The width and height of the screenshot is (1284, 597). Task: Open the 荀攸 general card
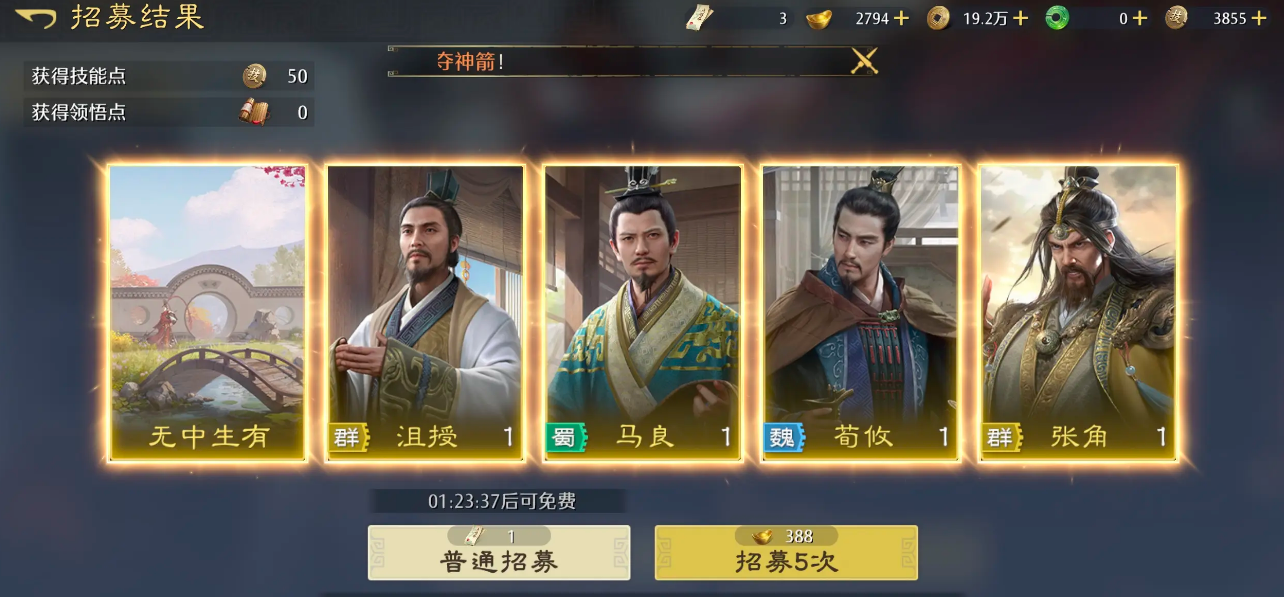861,312
